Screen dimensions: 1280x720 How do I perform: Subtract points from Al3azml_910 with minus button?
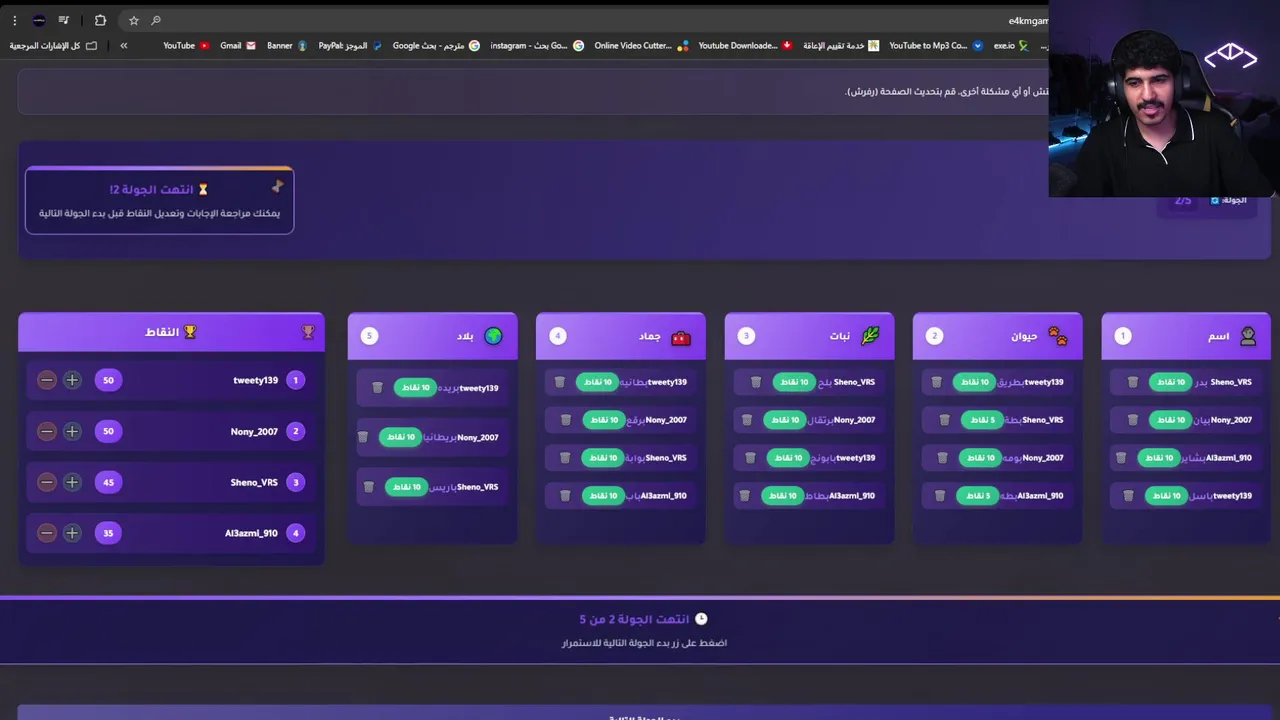click(47, 533)
